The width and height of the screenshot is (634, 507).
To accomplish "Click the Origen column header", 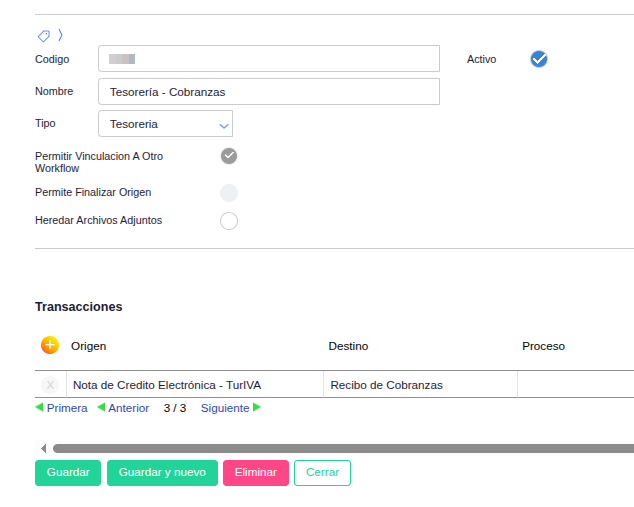I will pyautogui.click(x=88, y=346).
